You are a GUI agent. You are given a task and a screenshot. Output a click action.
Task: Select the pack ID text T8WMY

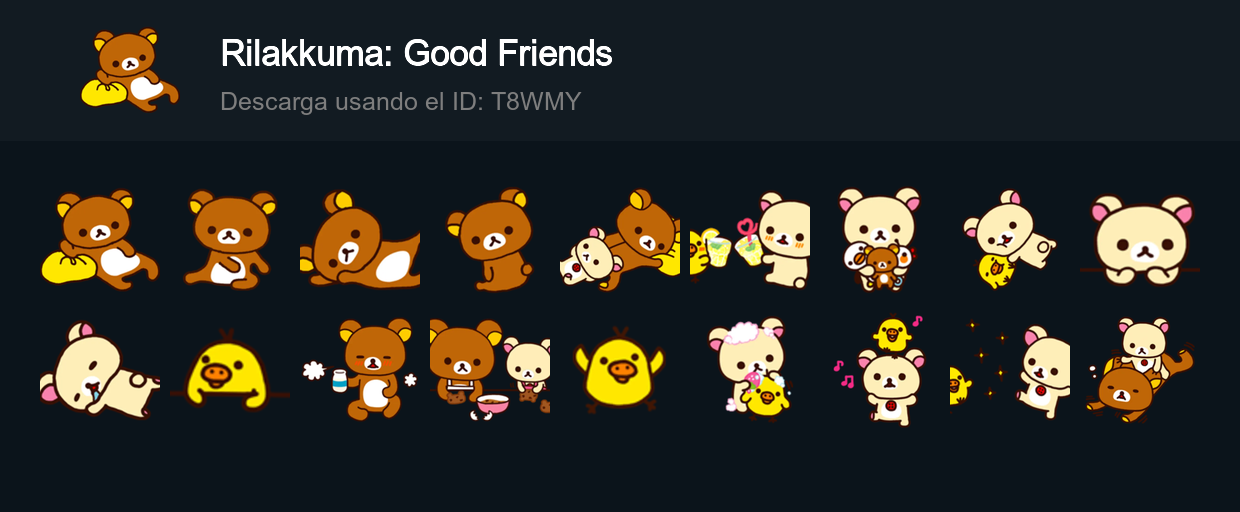[536, 101]
